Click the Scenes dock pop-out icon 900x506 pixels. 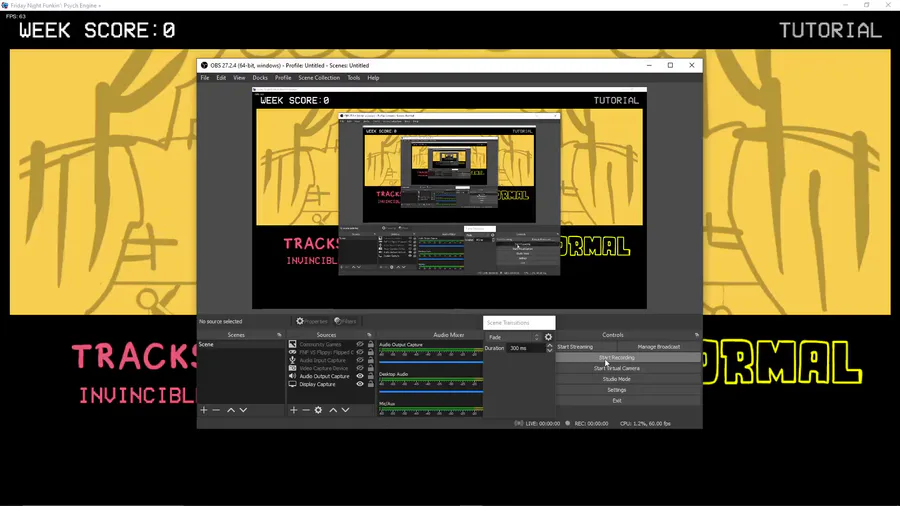(x=280, y=335)
